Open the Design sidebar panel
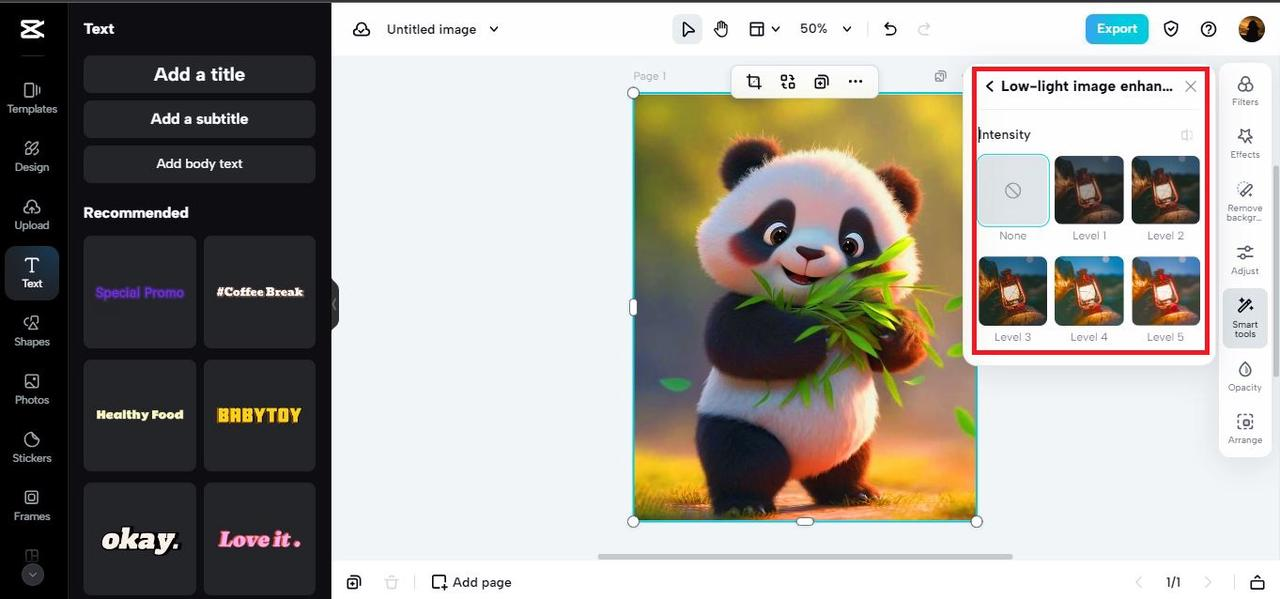The image size is (1280, 599). point(32,156)
